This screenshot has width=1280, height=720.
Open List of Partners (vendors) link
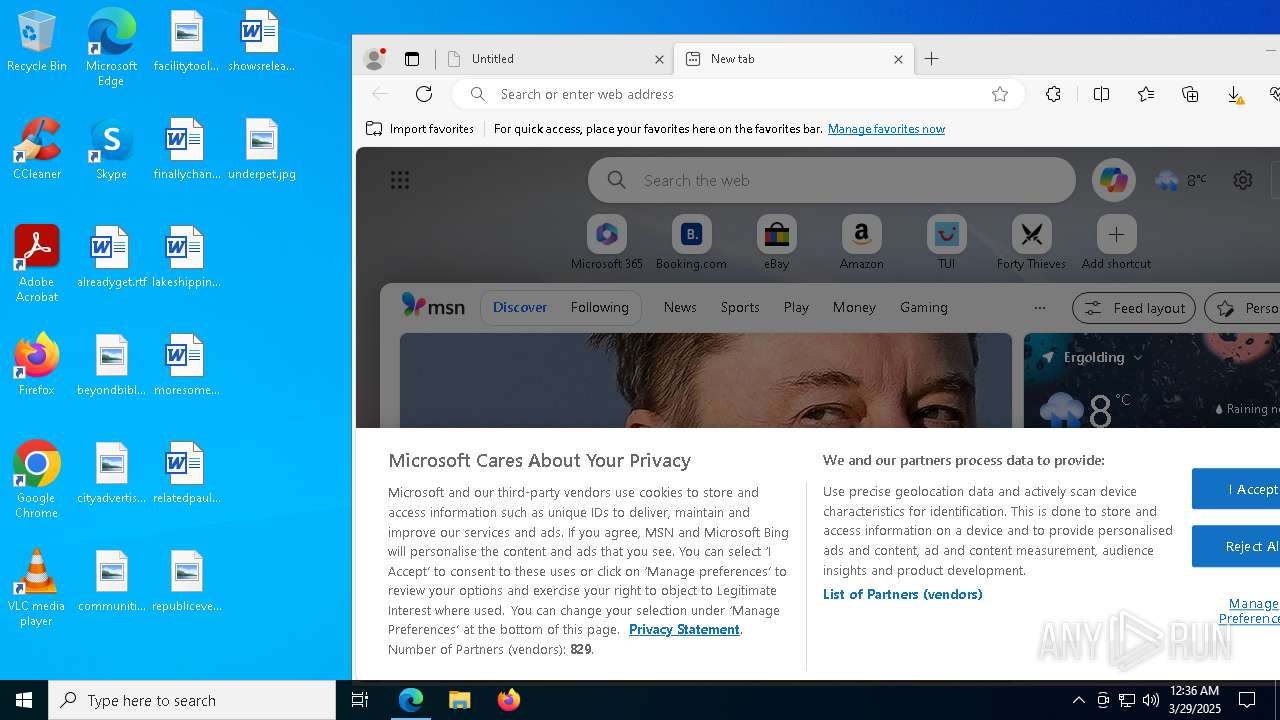(902, 594)
